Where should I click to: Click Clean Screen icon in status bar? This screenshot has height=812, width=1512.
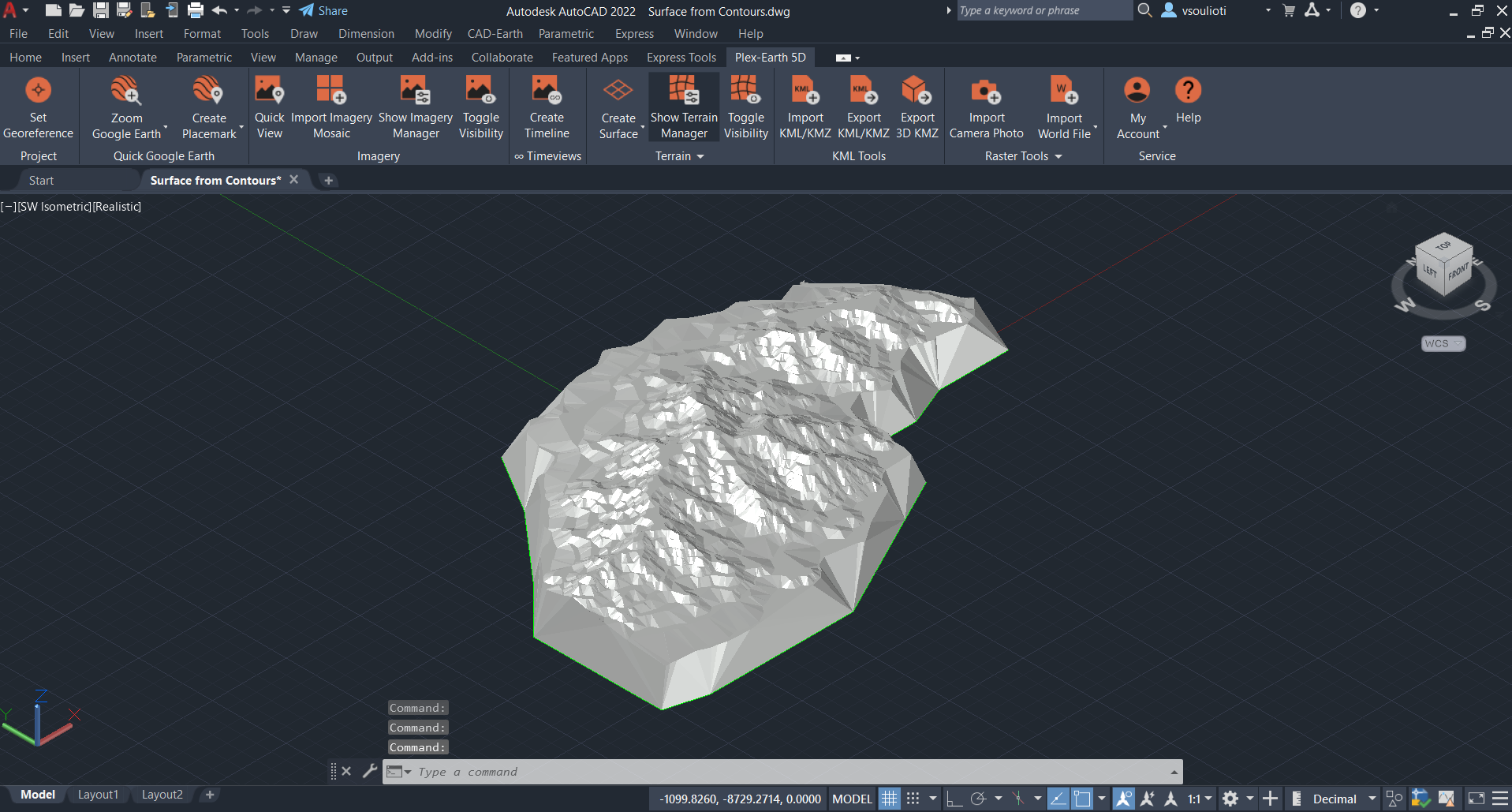(x=1477, y=799)
